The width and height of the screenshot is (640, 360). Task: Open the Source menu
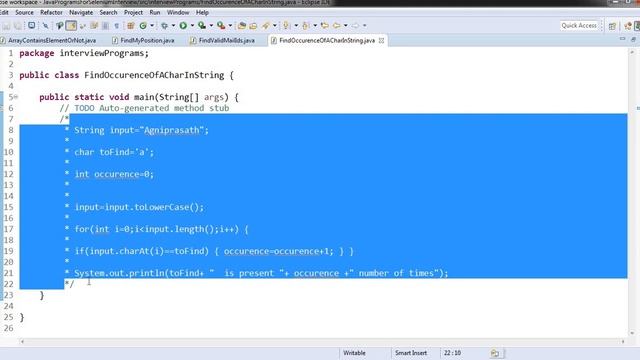24,13
